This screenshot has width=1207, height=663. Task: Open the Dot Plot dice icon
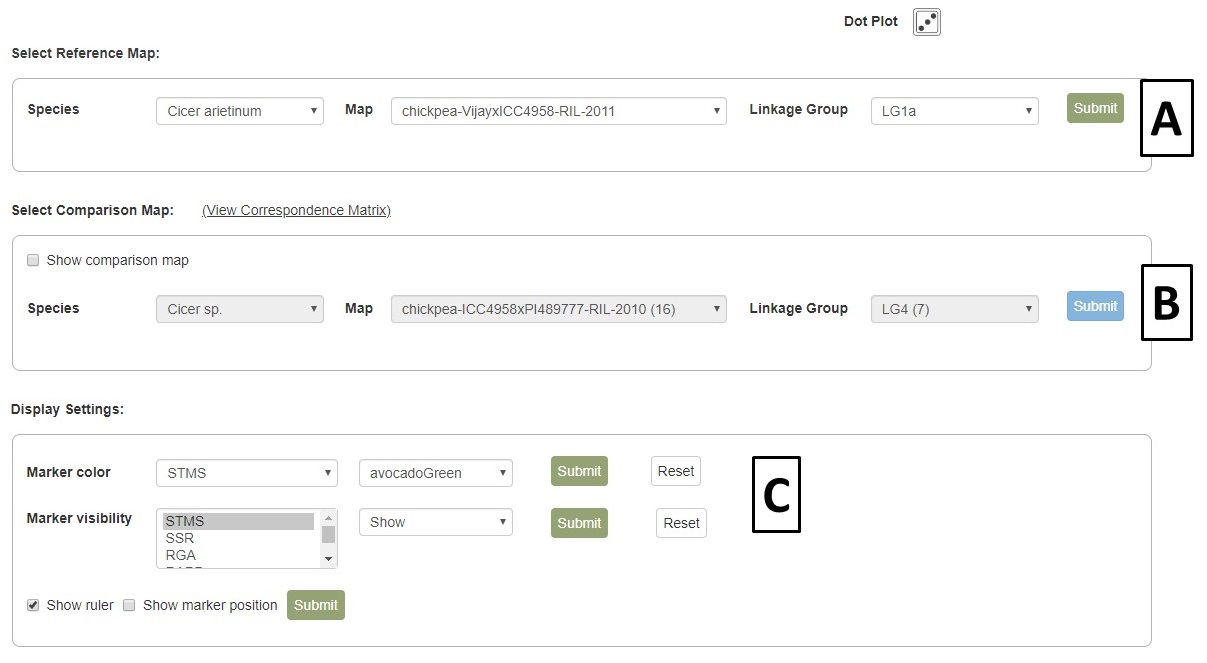(927, 22)
